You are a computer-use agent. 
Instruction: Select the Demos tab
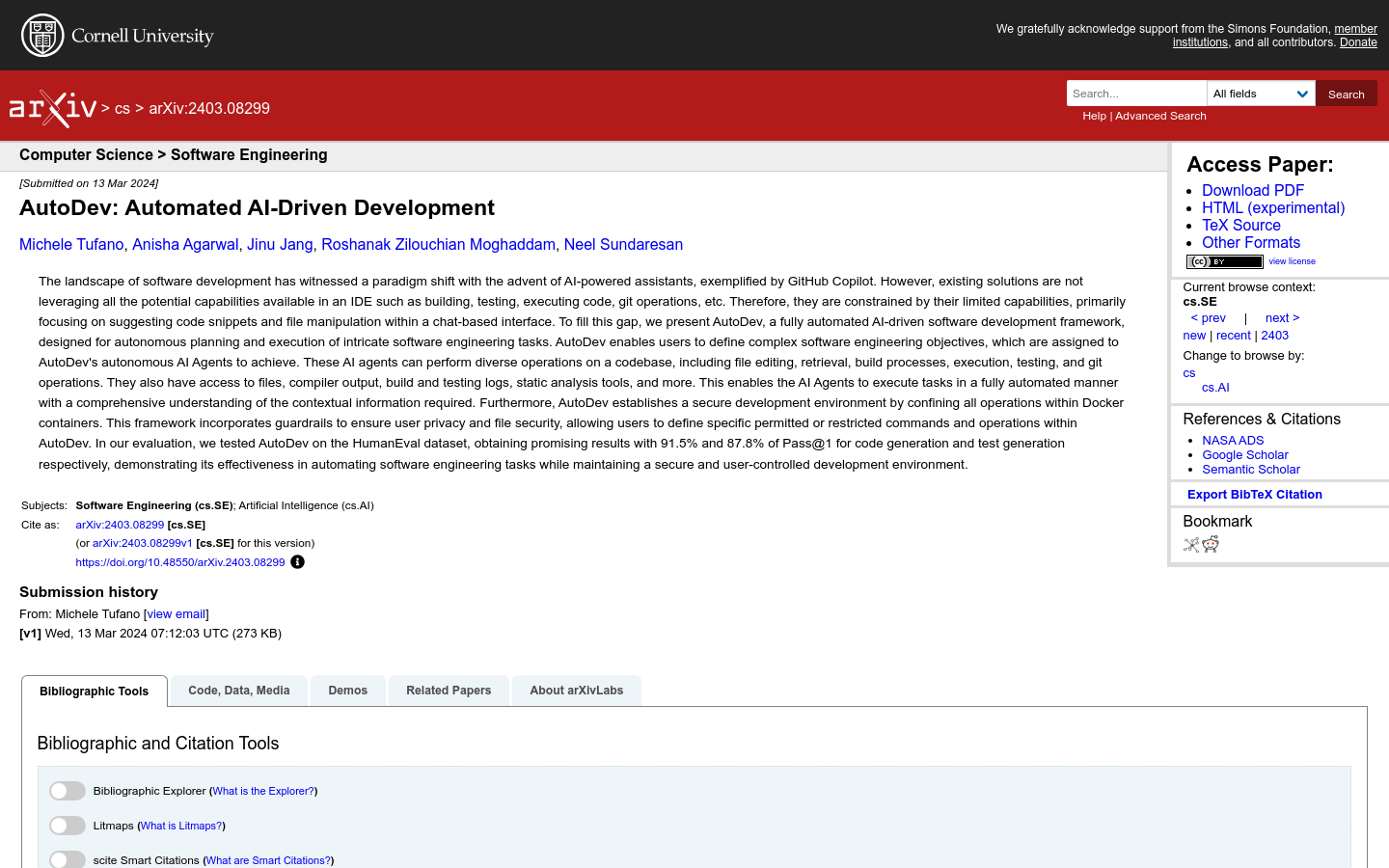[x=347, y=691]
